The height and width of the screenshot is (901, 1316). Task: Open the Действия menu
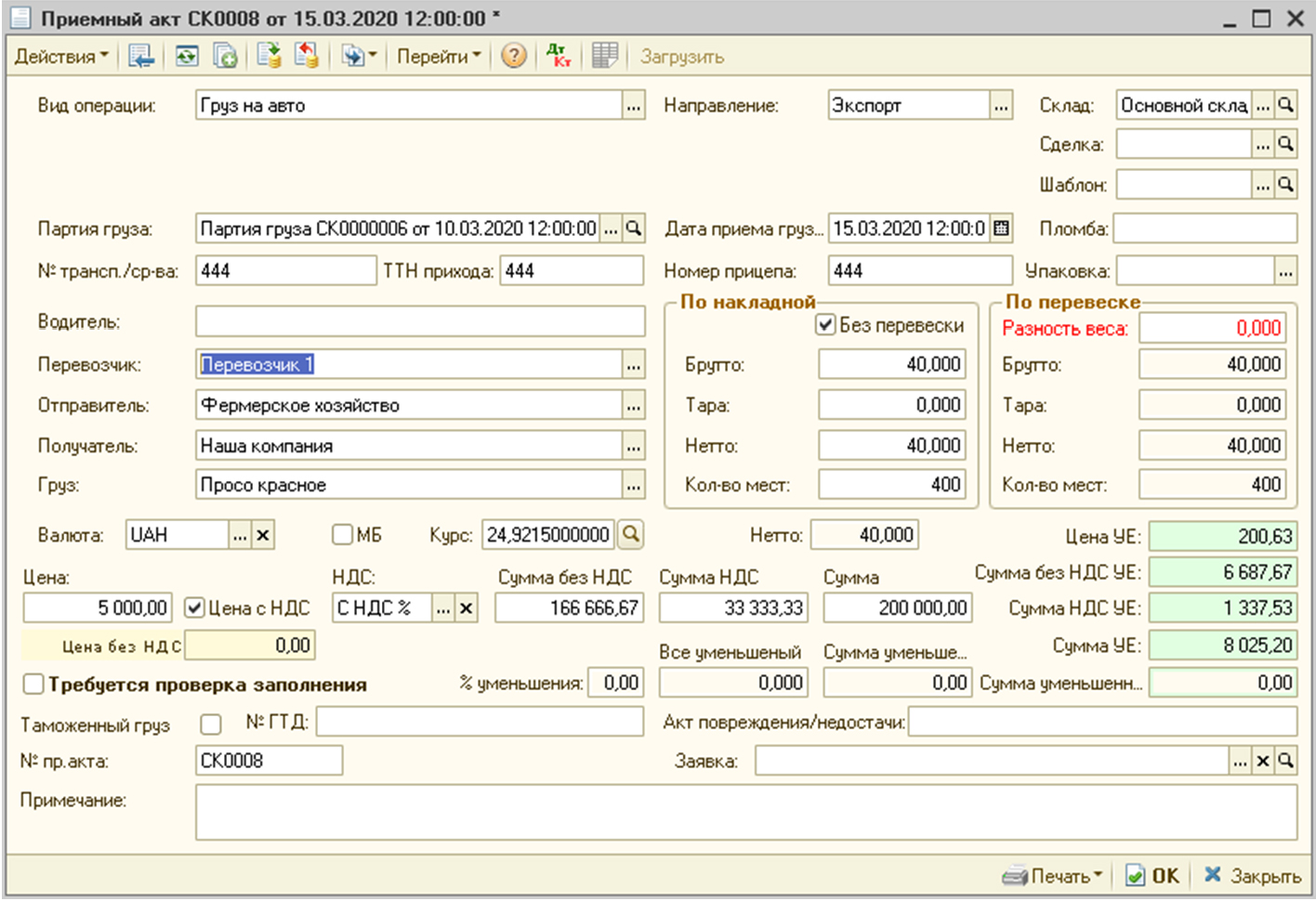[61, 57]
